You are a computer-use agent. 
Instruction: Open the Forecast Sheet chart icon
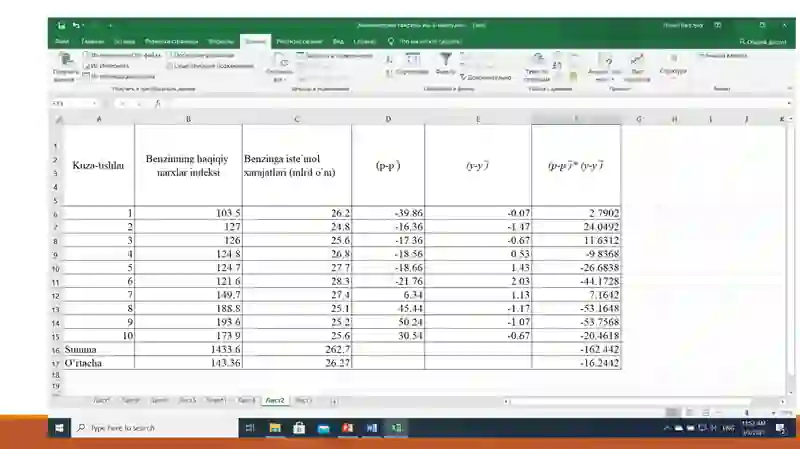point(637,67)
